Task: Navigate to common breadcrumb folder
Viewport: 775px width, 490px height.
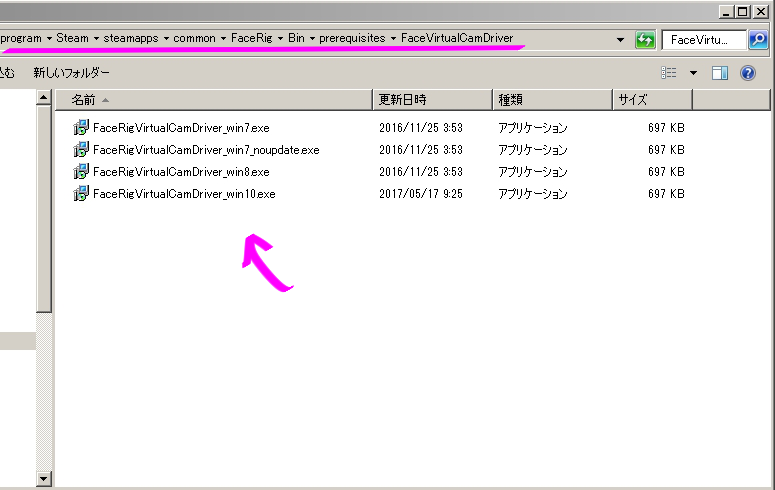Action: point(194,38)
